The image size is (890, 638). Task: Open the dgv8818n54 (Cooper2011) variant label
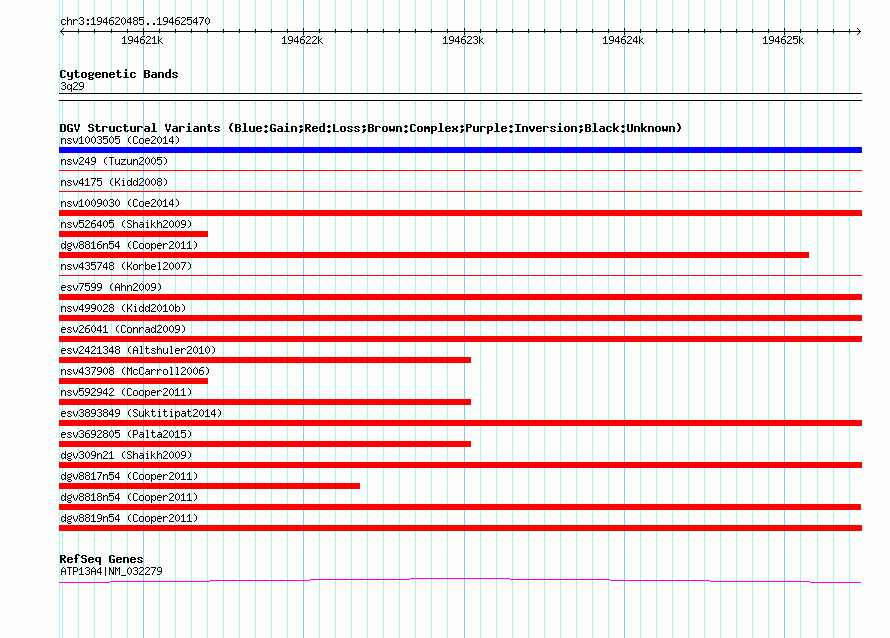129,497
